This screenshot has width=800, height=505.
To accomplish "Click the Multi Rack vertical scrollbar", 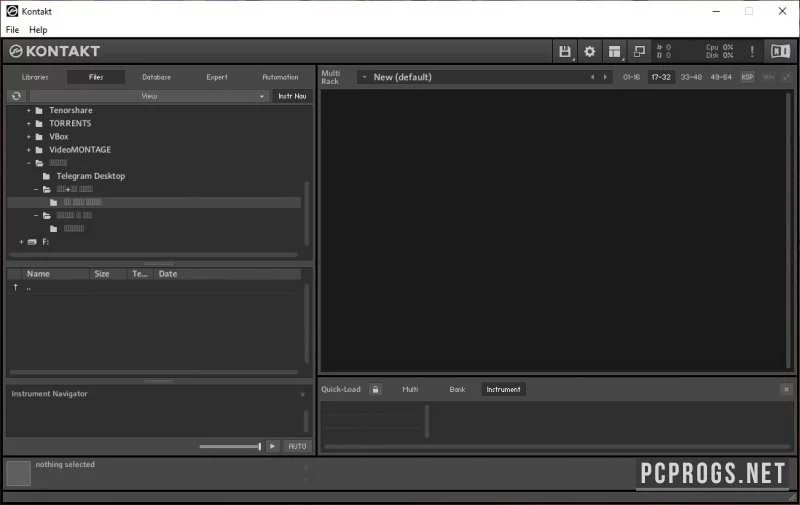I will pos(789,230).
